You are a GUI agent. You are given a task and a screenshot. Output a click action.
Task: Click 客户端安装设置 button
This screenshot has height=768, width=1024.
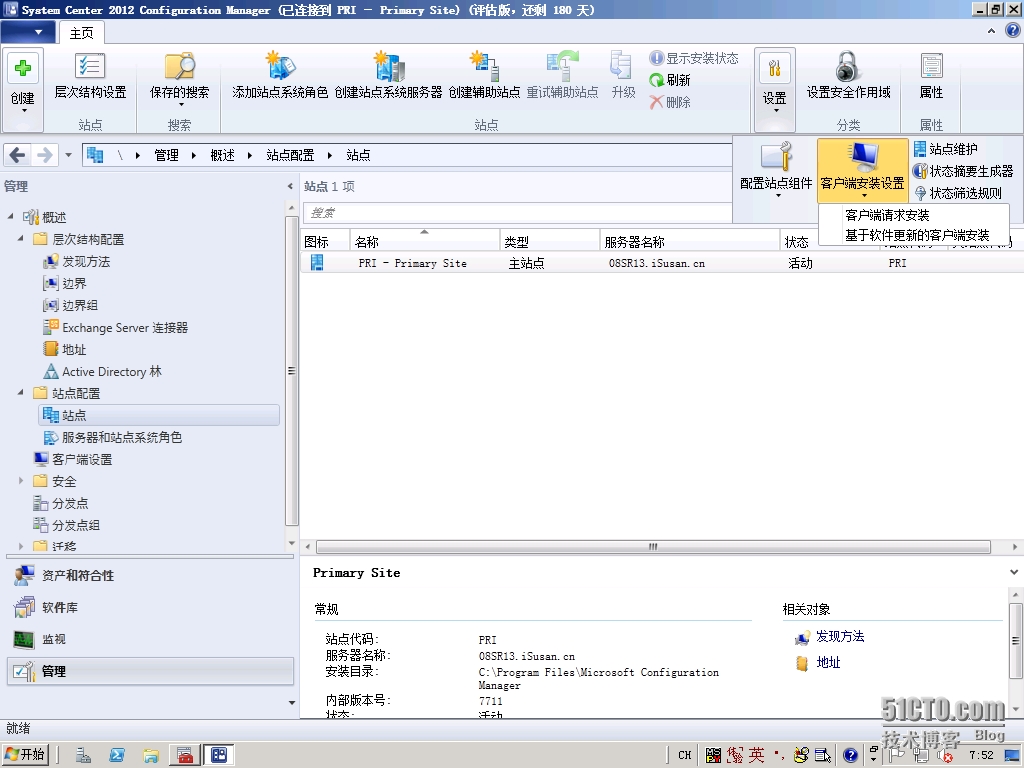click(863, 170)
